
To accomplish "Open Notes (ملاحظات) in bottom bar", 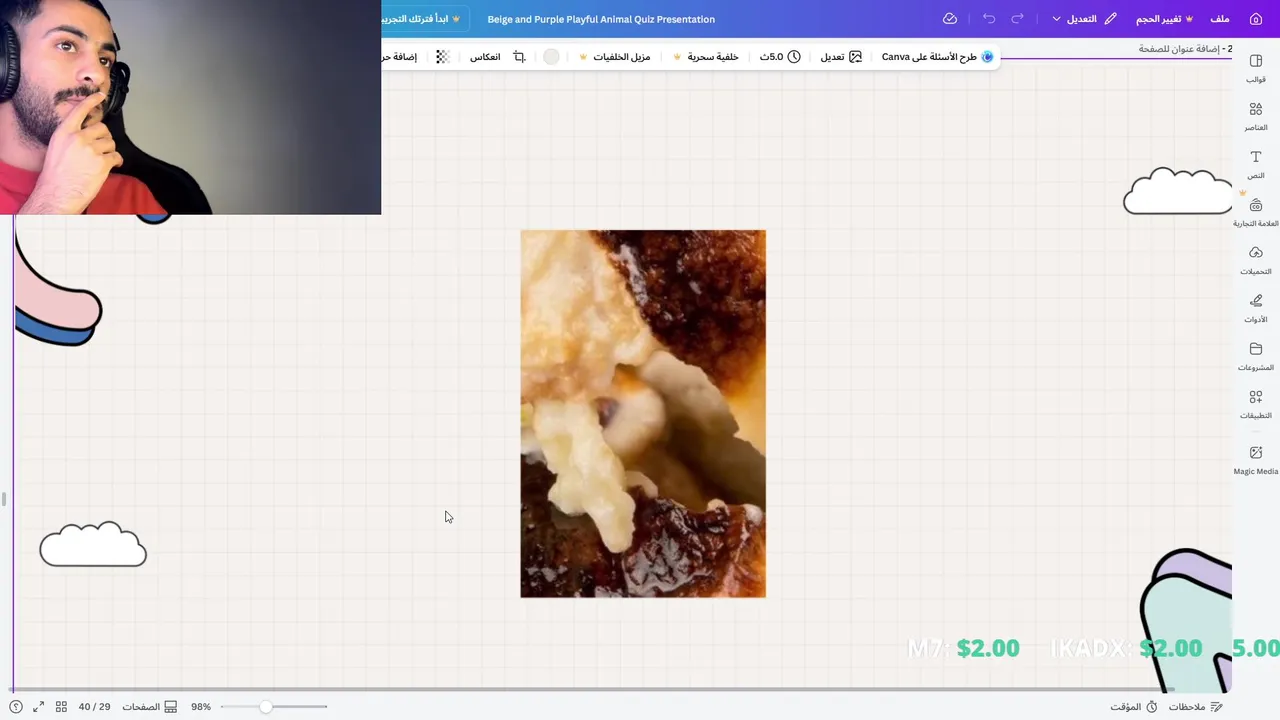I will (x=1195, y=707).
